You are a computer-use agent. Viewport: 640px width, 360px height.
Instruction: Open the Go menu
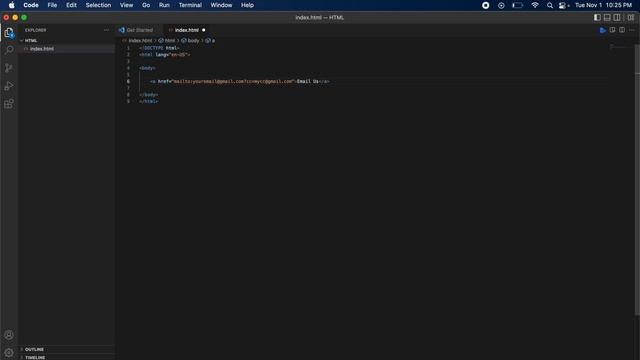point(146,5)
